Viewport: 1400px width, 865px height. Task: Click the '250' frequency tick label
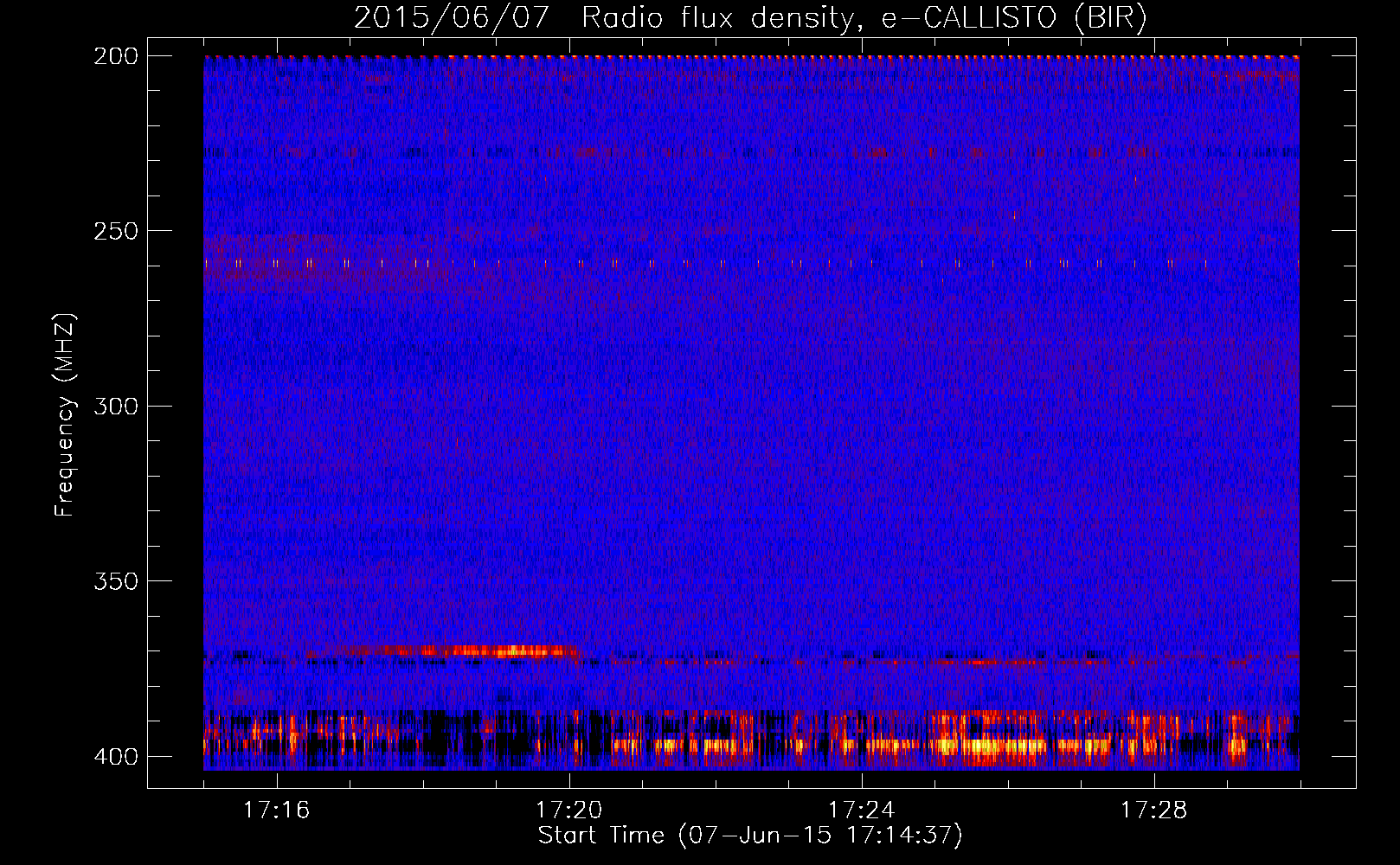[x=116, y=231]
